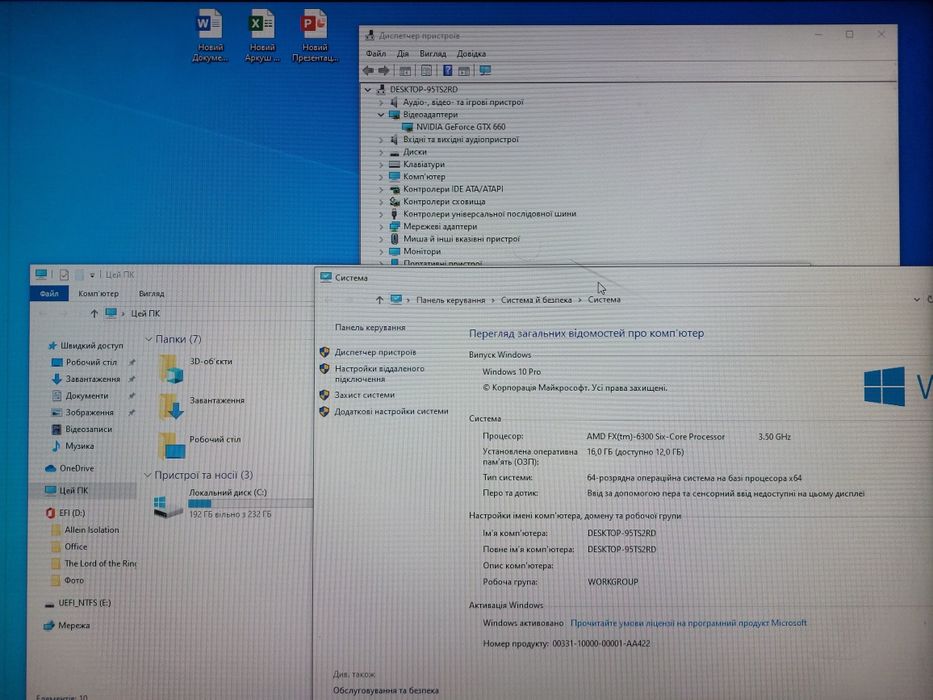Open The Lord of the Rings folder

[99, 563]
